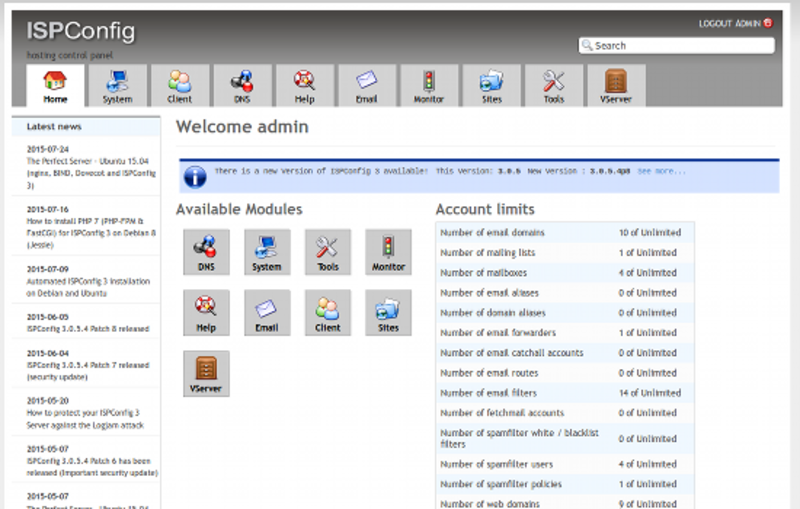Open 'ISPConfig 3.0.5.4 Patch 6 has been released' news
Image resolution: width=800 pixels, height=509 pixels.
(92, 467)
